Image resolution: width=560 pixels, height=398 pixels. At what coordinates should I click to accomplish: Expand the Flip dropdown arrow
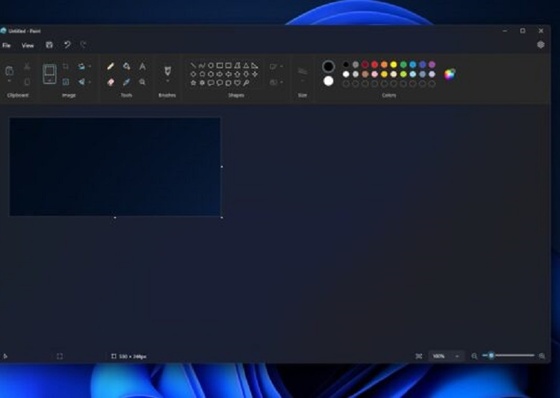[90, 82]
